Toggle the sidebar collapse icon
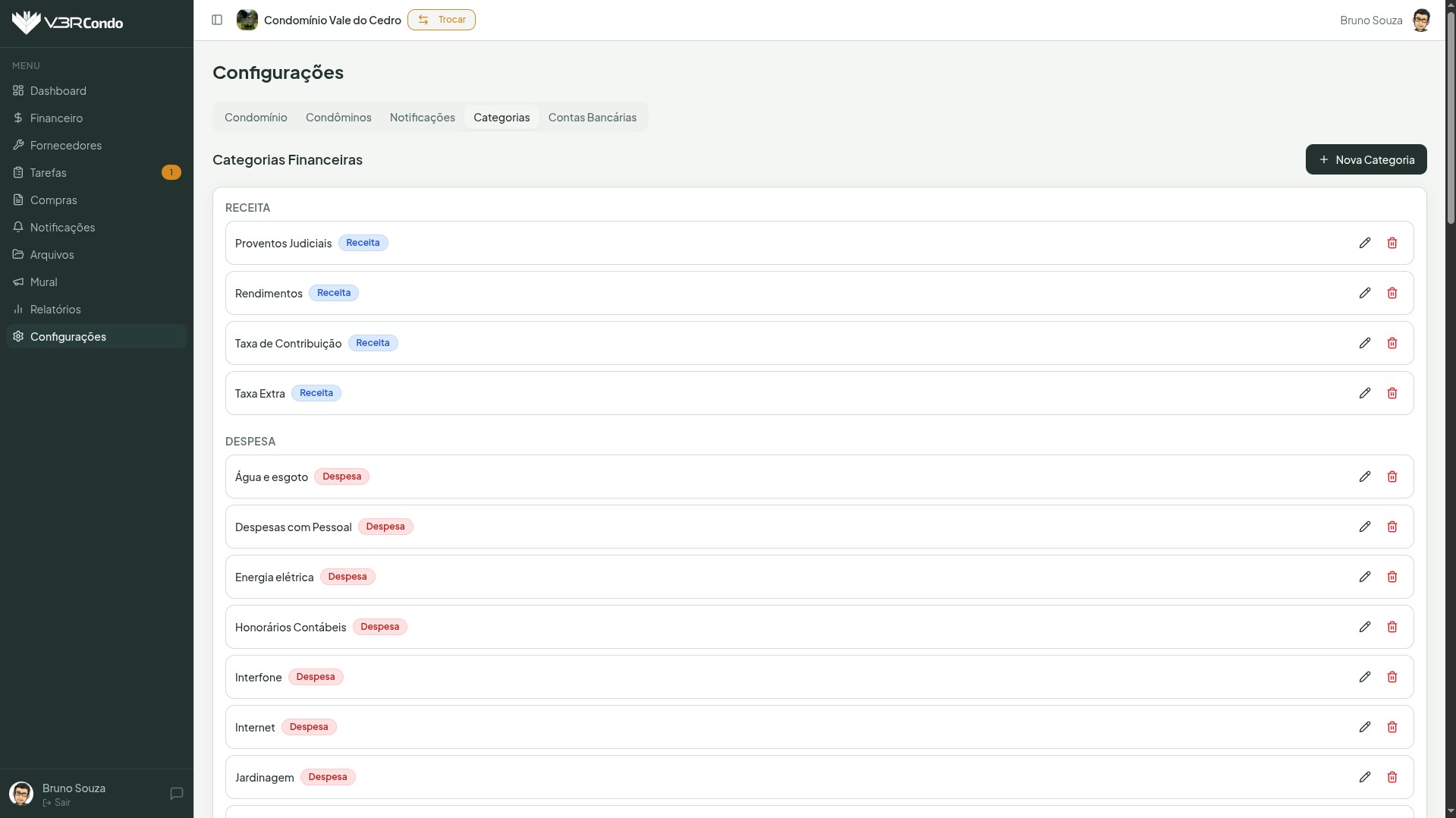 point(217,20)
